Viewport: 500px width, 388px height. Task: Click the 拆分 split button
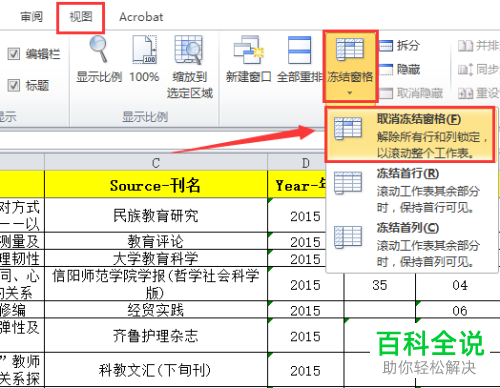(x=399, y=46)
